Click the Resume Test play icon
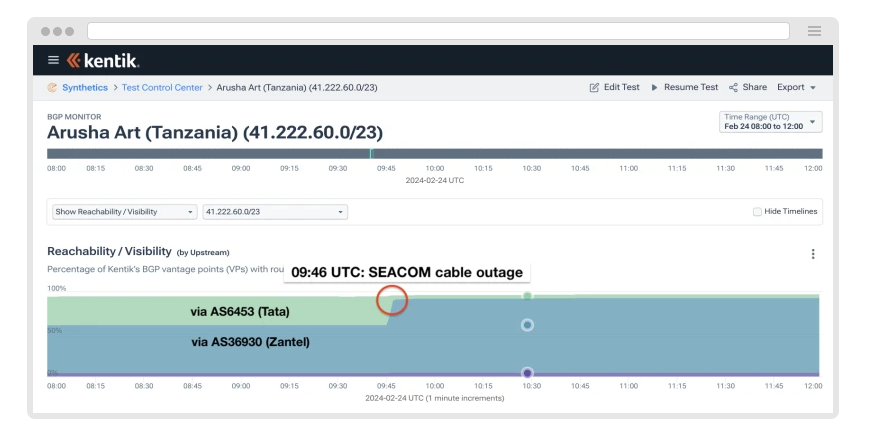The width and height of the screenshot is (876, 432). point(654,88)
